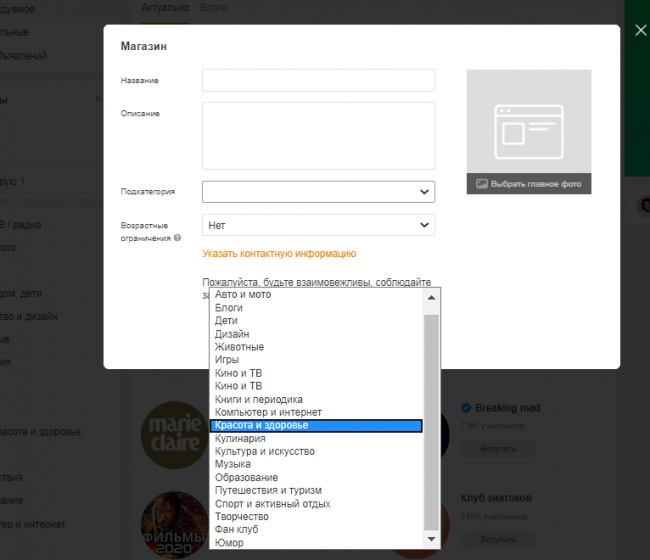This screenshot has height=560, width=650.
Task: Click the help icon beside Возрастные ограничения
Action: 177,238
